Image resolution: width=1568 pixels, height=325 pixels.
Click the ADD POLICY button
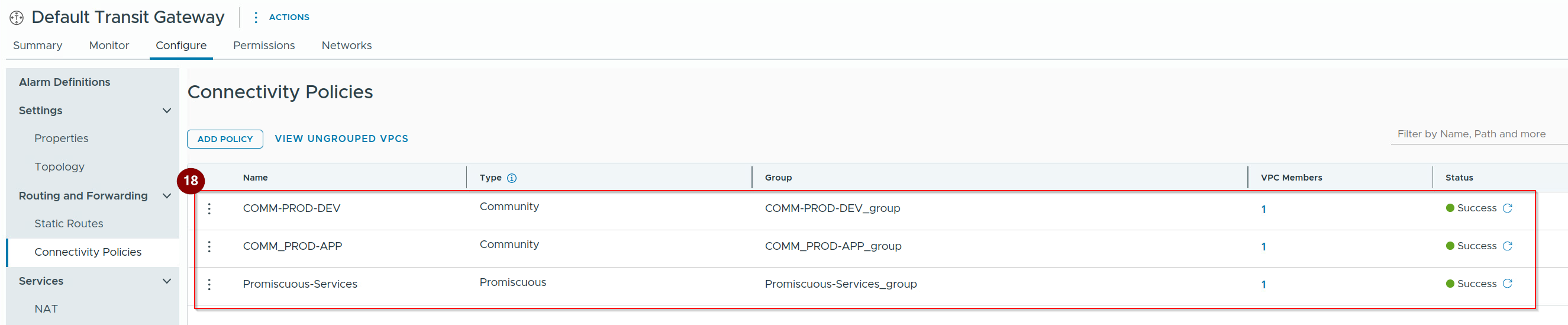pos(225,139)
